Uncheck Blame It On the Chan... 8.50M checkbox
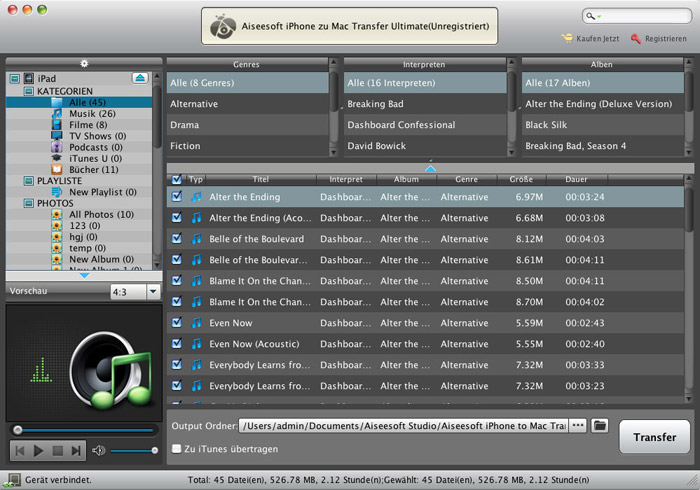The height and width of the screenshot is (490, 700). pyautogui.click(x=177, y=280)
